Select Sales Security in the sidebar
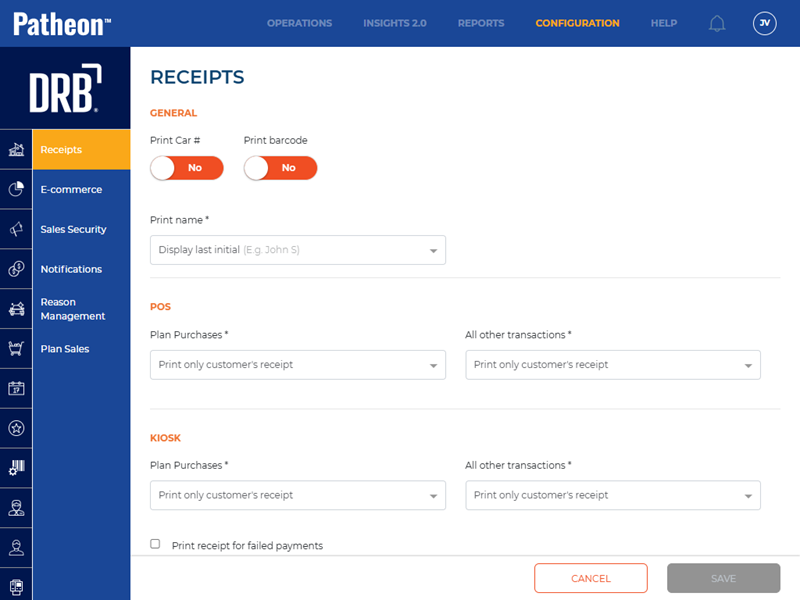 pyautogui.click(x=73, y=229)
